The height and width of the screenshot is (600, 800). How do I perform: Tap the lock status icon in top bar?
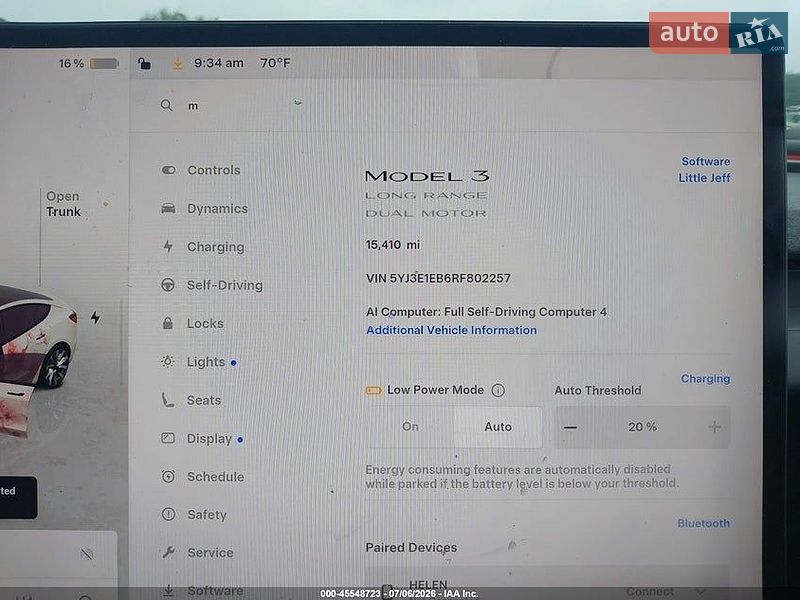click(x=144, y=63)
